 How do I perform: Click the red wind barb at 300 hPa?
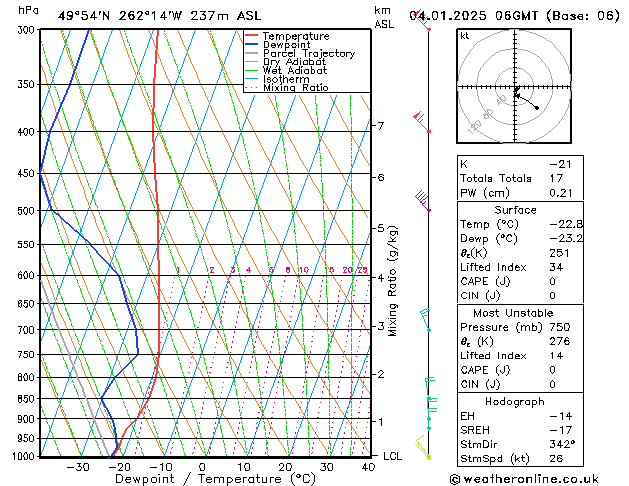tap(422, 20)
